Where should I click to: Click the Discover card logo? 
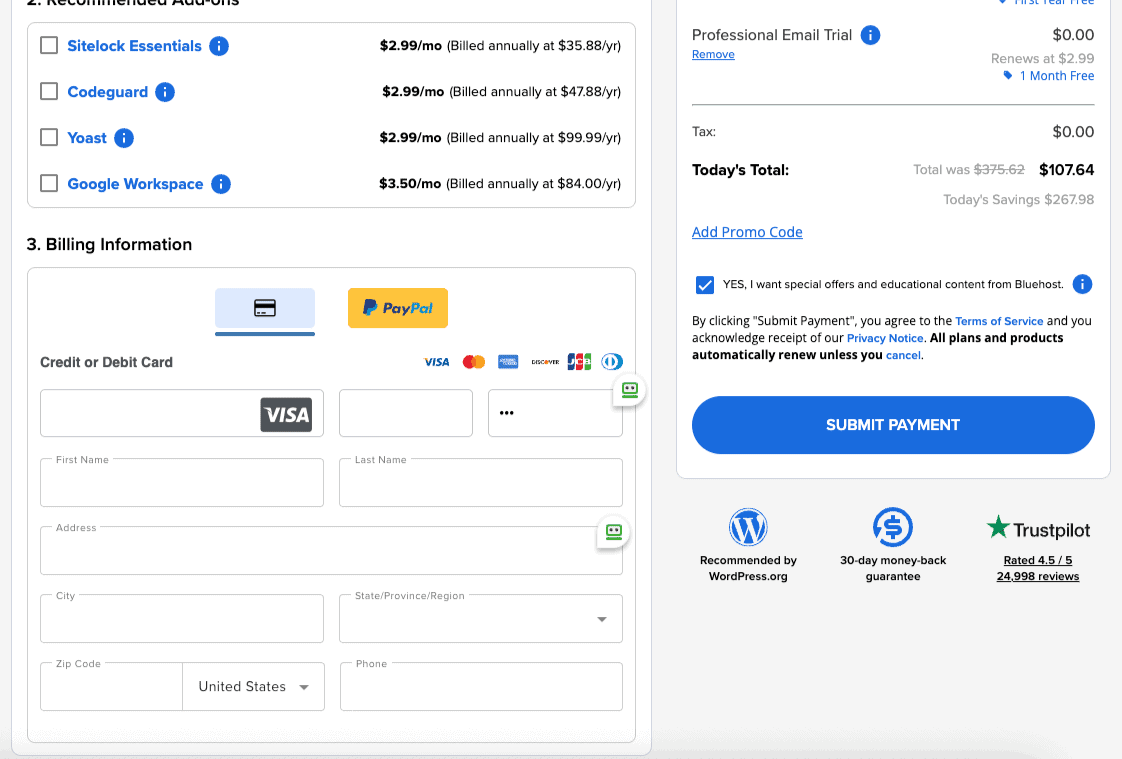pyautogui.click(x=545, y=362)
